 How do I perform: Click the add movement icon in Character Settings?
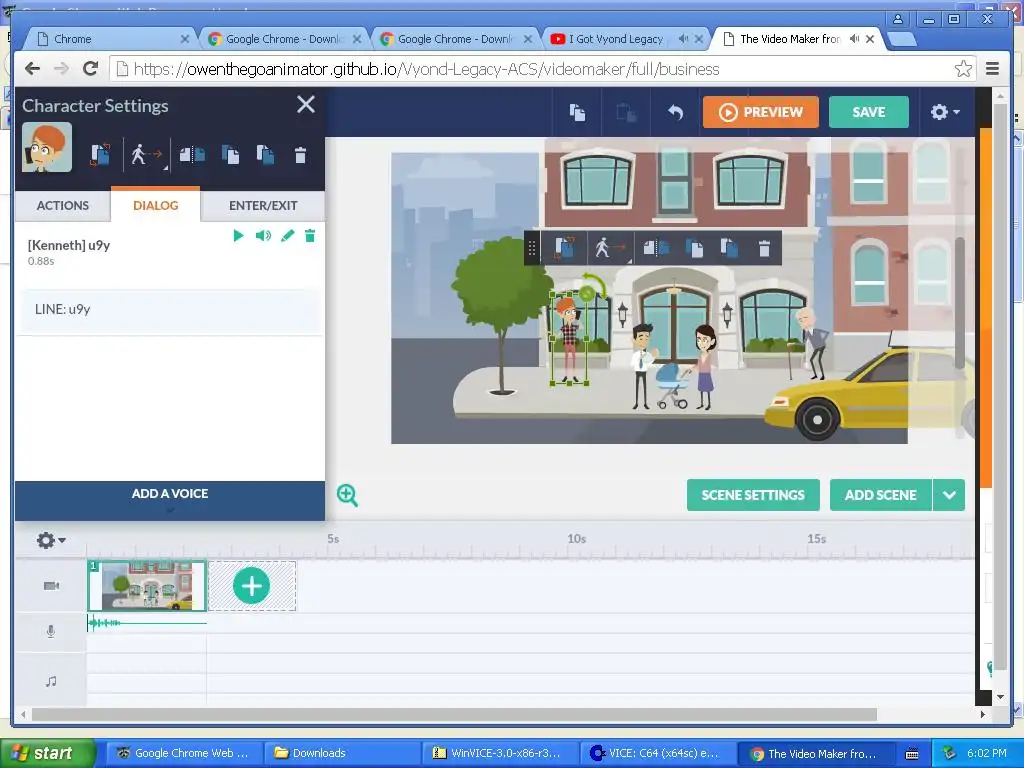(x=146, y=155)
